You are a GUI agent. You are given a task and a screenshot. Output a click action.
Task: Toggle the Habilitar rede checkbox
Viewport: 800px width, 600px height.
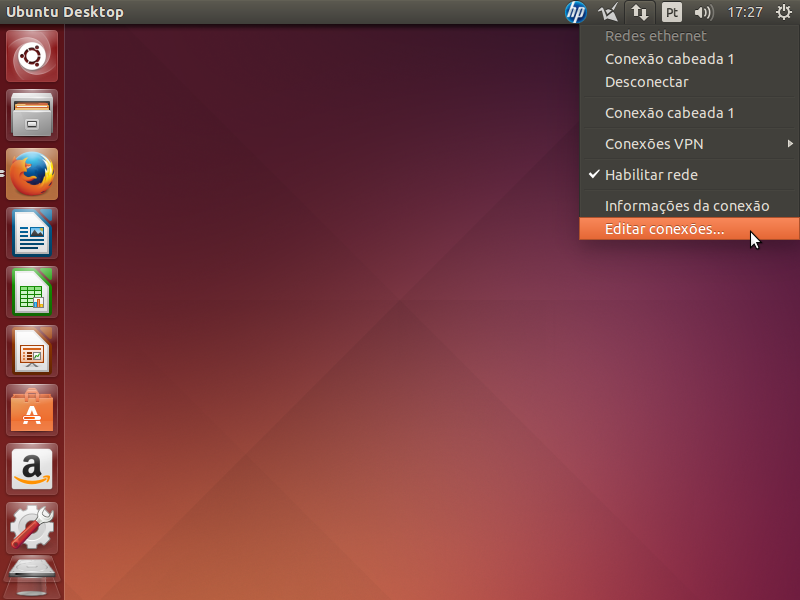click(x=651, y=175)
